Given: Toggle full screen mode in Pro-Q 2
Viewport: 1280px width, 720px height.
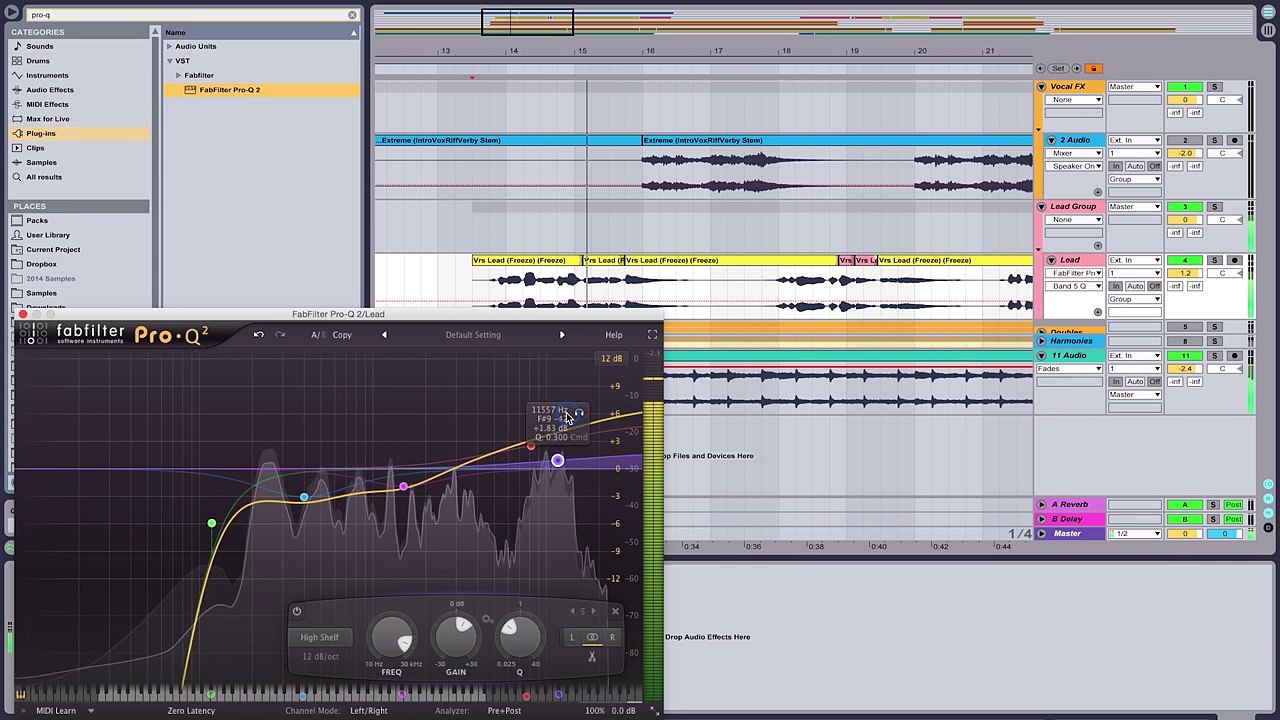Looking at the screenshot, I should (652, 335).
